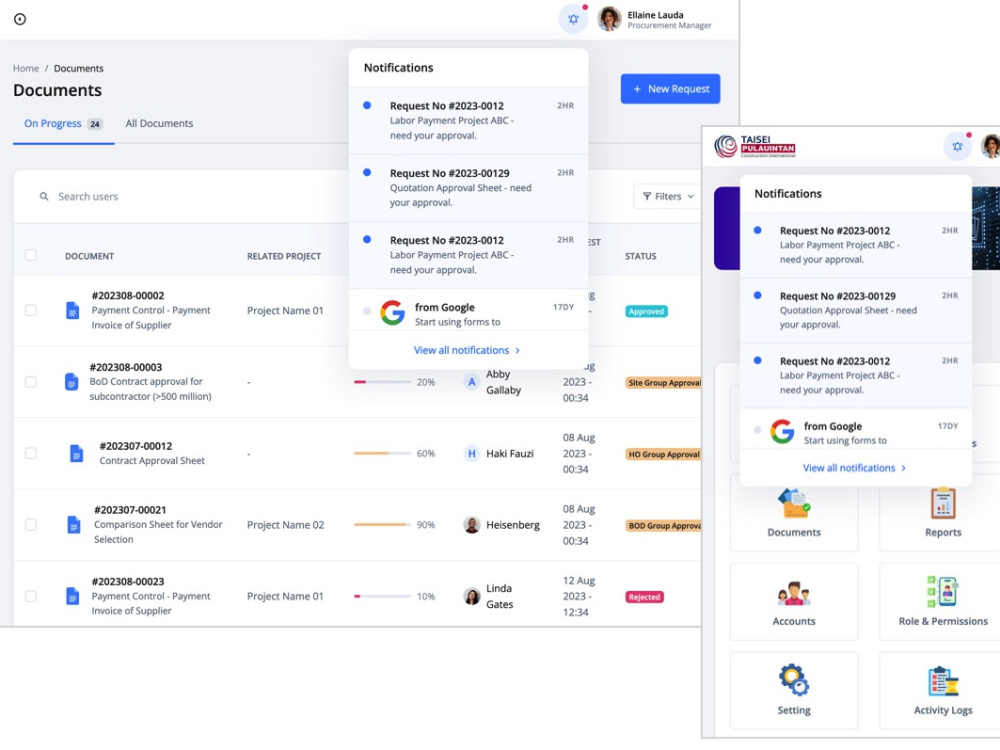Click View all notifications in dashboard window
This screenshot has width=1000, height=750.
(854, 468)
